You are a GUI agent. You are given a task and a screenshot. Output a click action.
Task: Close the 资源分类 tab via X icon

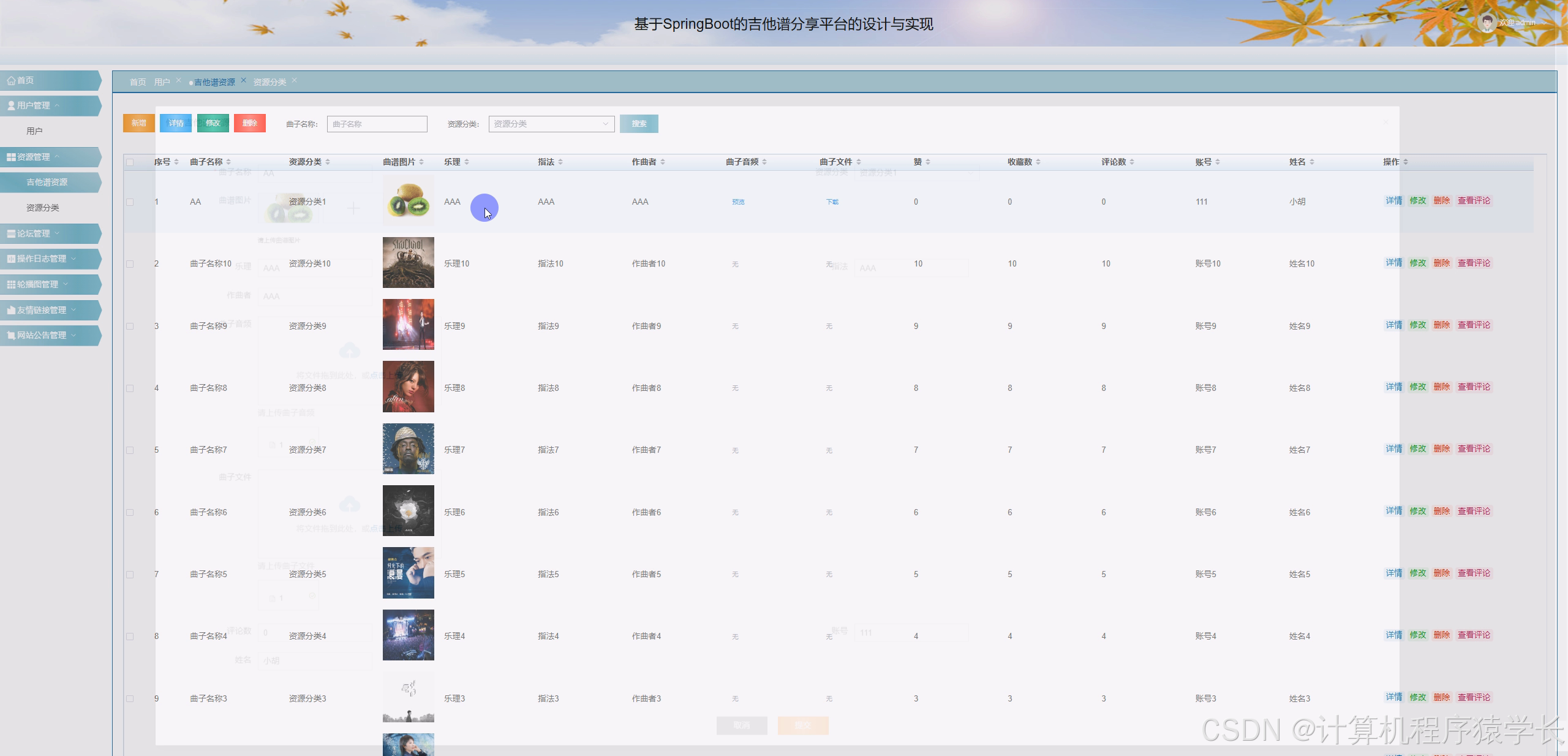click(294, 80)
